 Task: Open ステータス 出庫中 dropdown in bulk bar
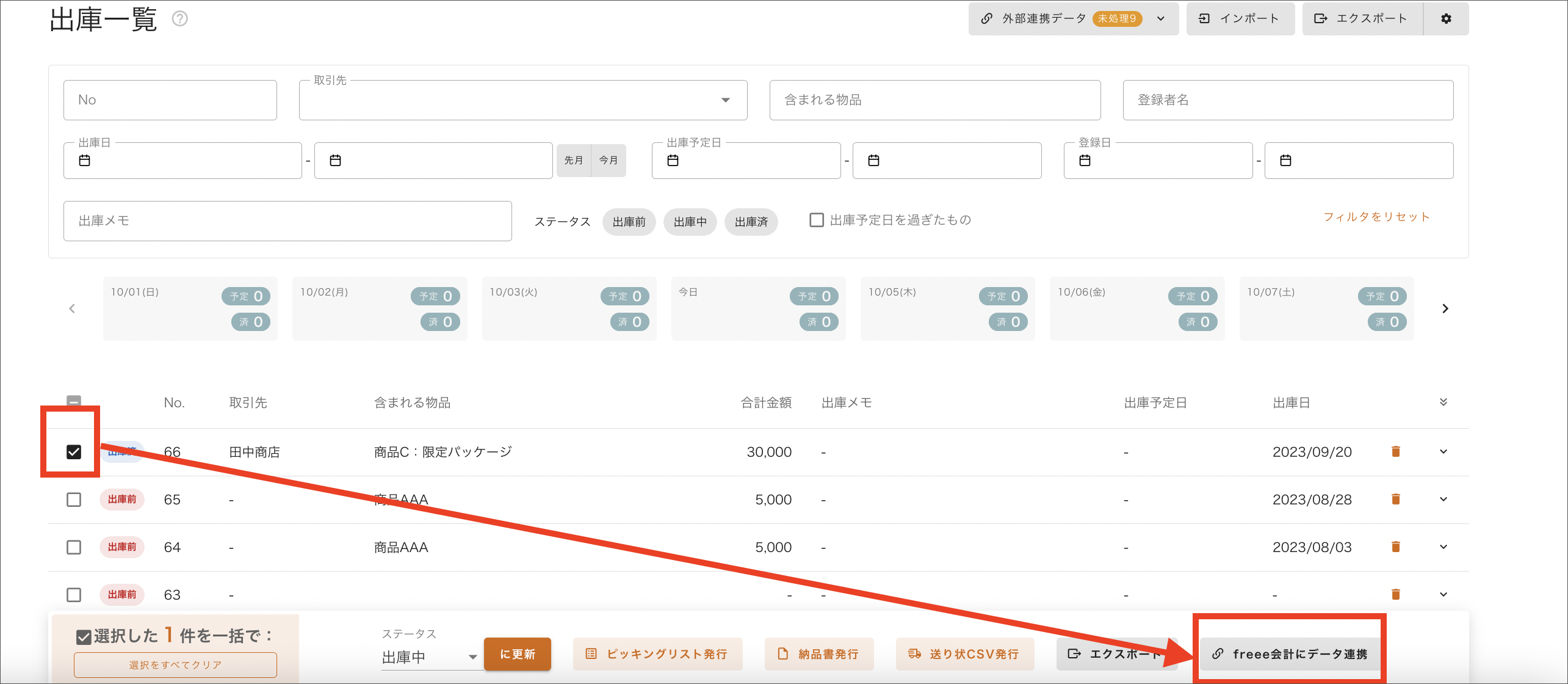pos(430,657)
